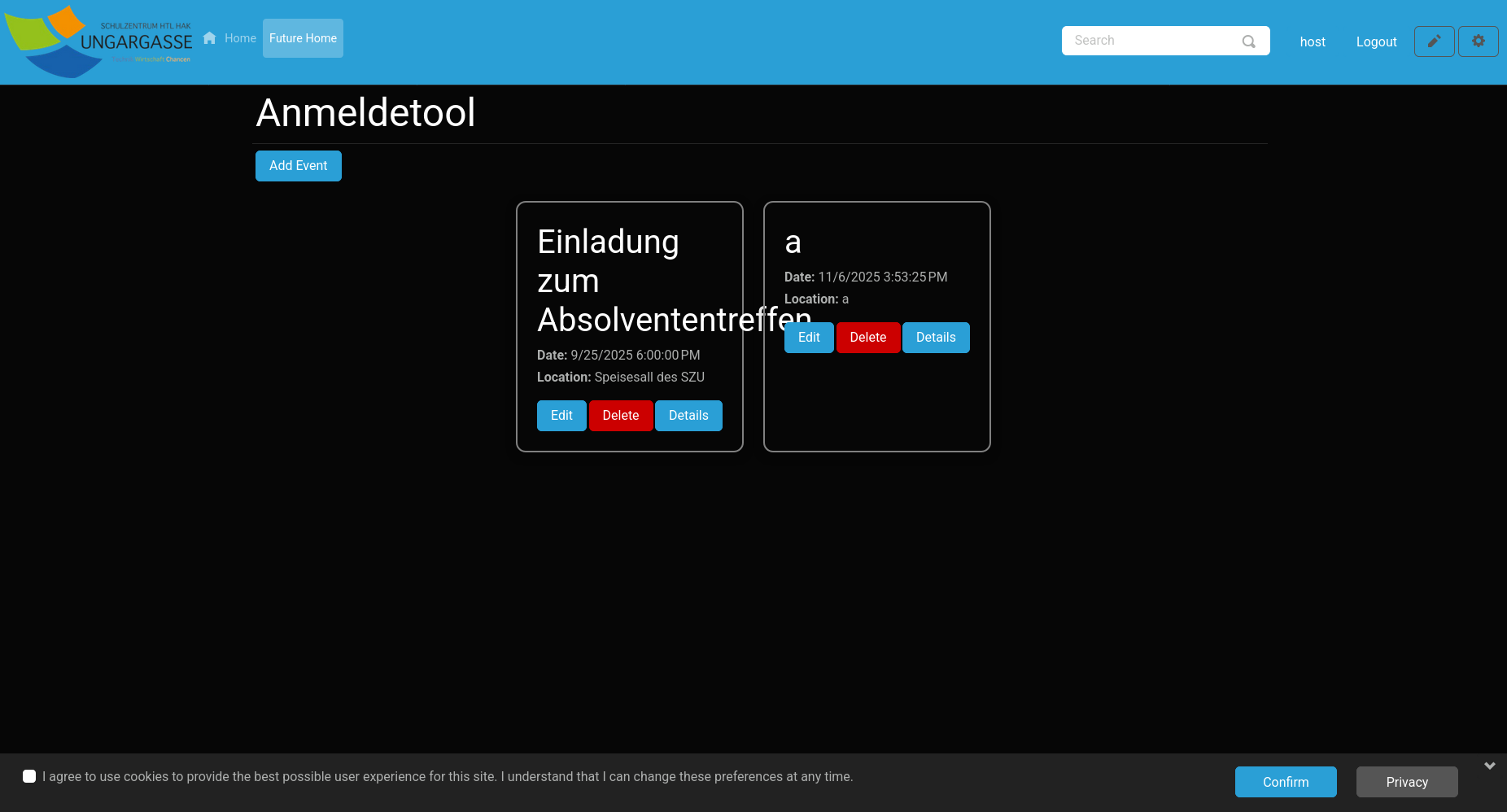Viewport: 1507px width, 812px height.
Task: Delete the event named a
Action: coord(867,338)
